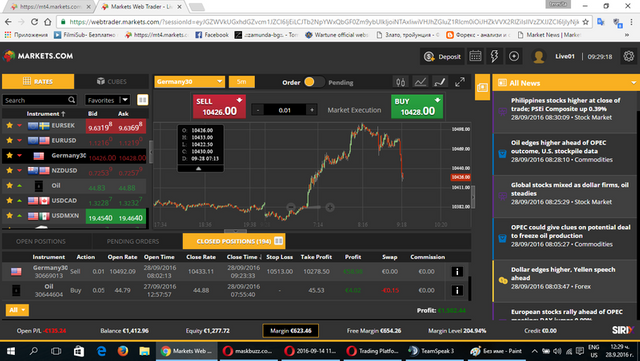
Task: Open Firefox from the taskbar
Action: (x=122, y=351)
